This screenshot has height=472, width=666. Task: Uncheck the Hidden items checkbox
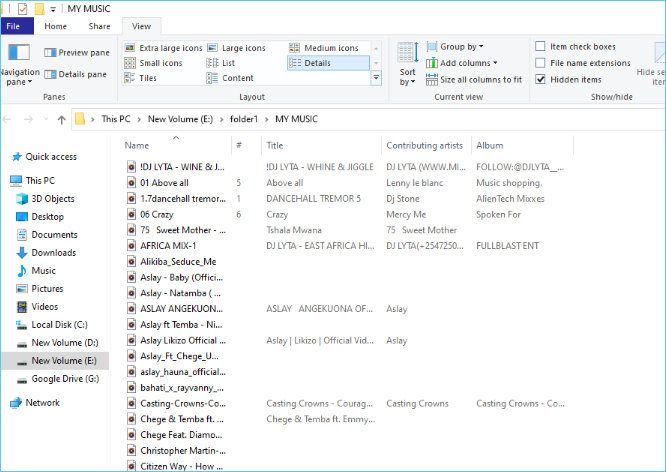pyautogui.click(x=541, y=79)
